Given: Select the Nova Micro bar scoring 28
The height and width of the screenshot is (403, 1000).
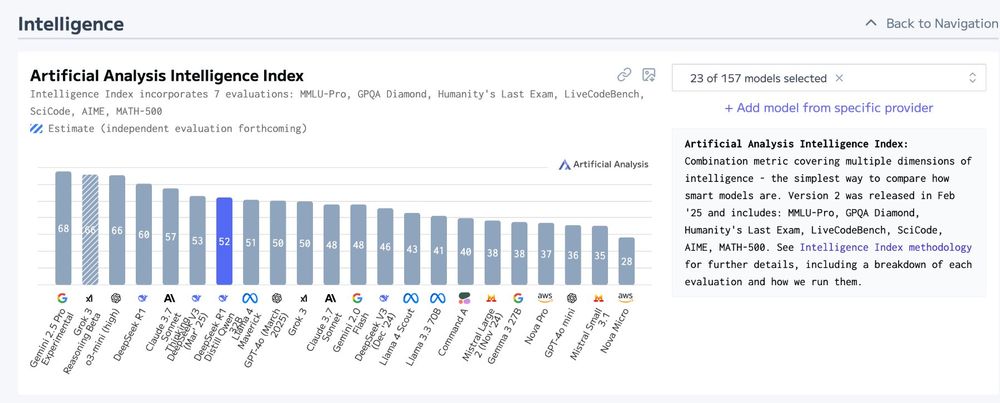Looking at the screenshot, I should click(x=626, y=261).
